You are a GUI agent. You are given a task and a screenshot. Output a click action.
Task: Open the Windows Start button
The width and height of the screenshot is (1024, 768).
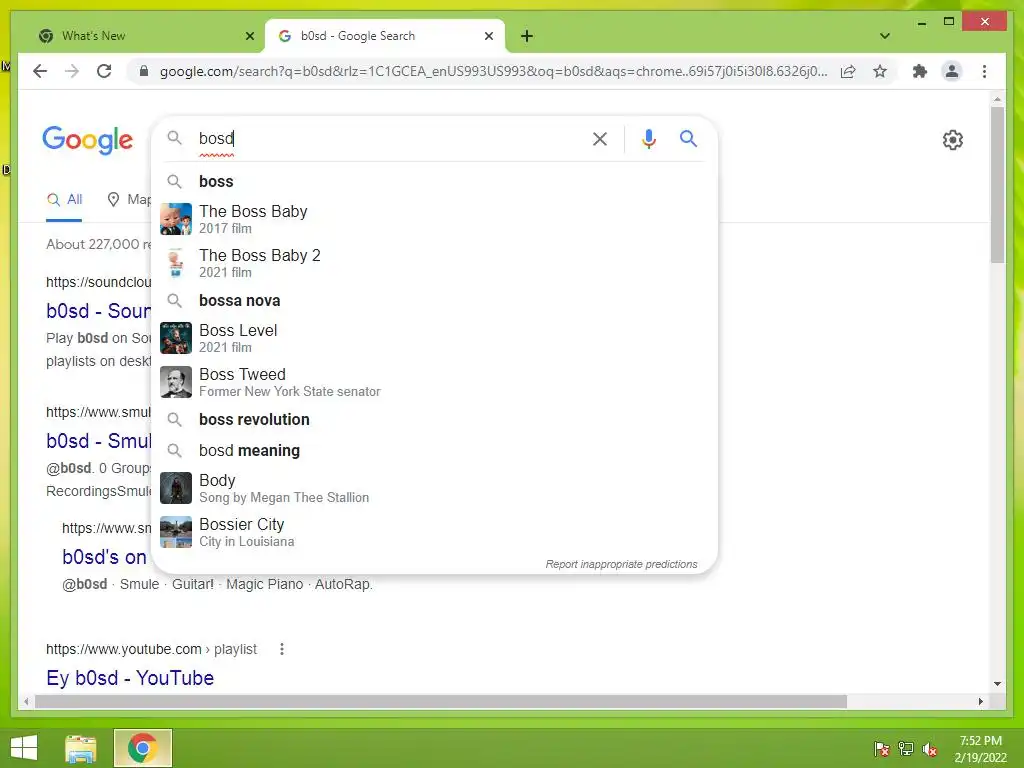(24, 748)
